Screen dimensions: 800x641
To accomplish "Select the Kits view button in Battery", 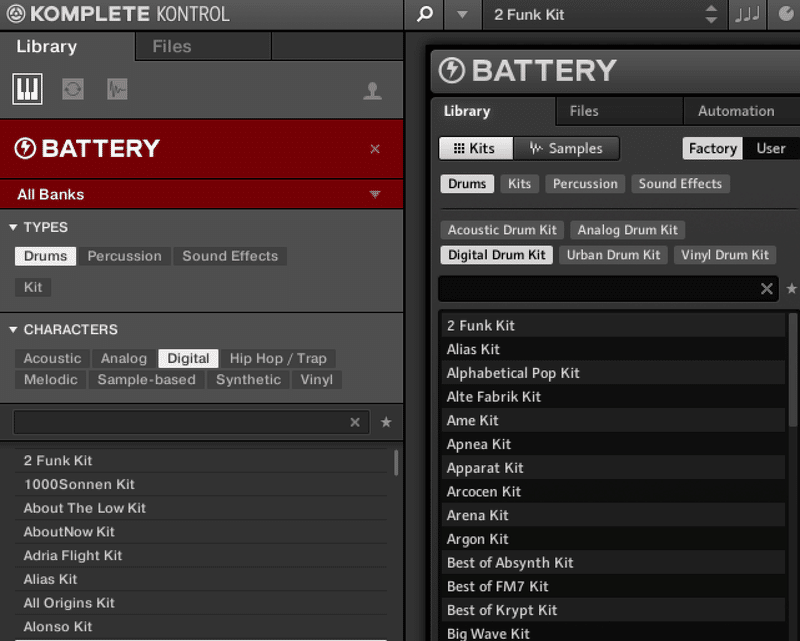I will (476, 149).
